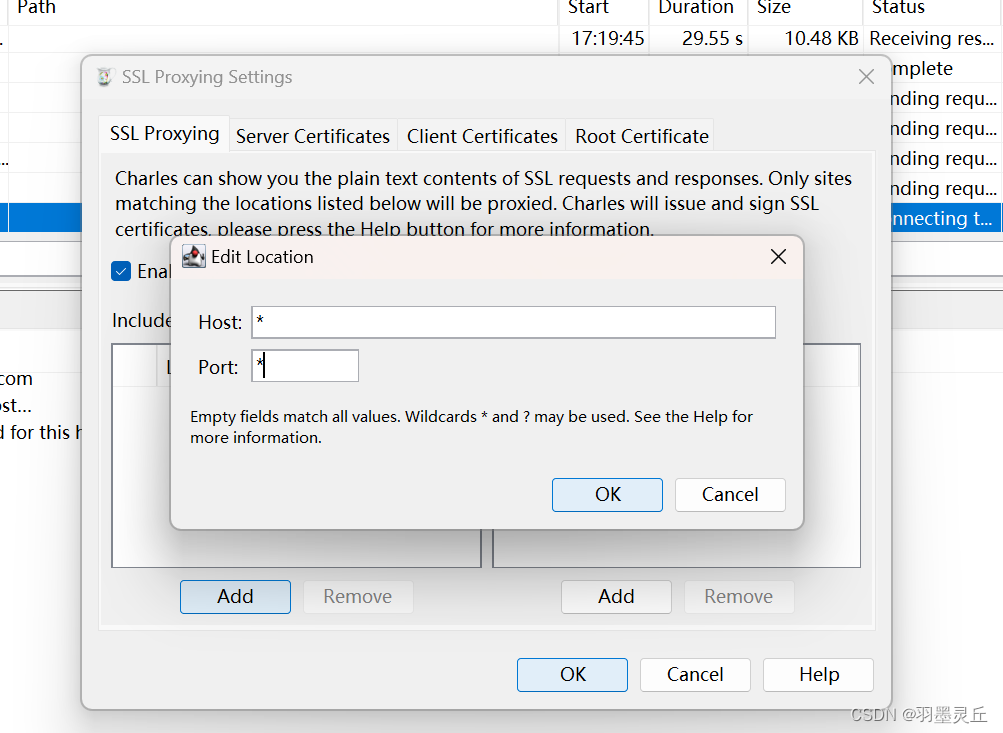Cancel the SSL Proxying Settings dialog

coord(695,674)
